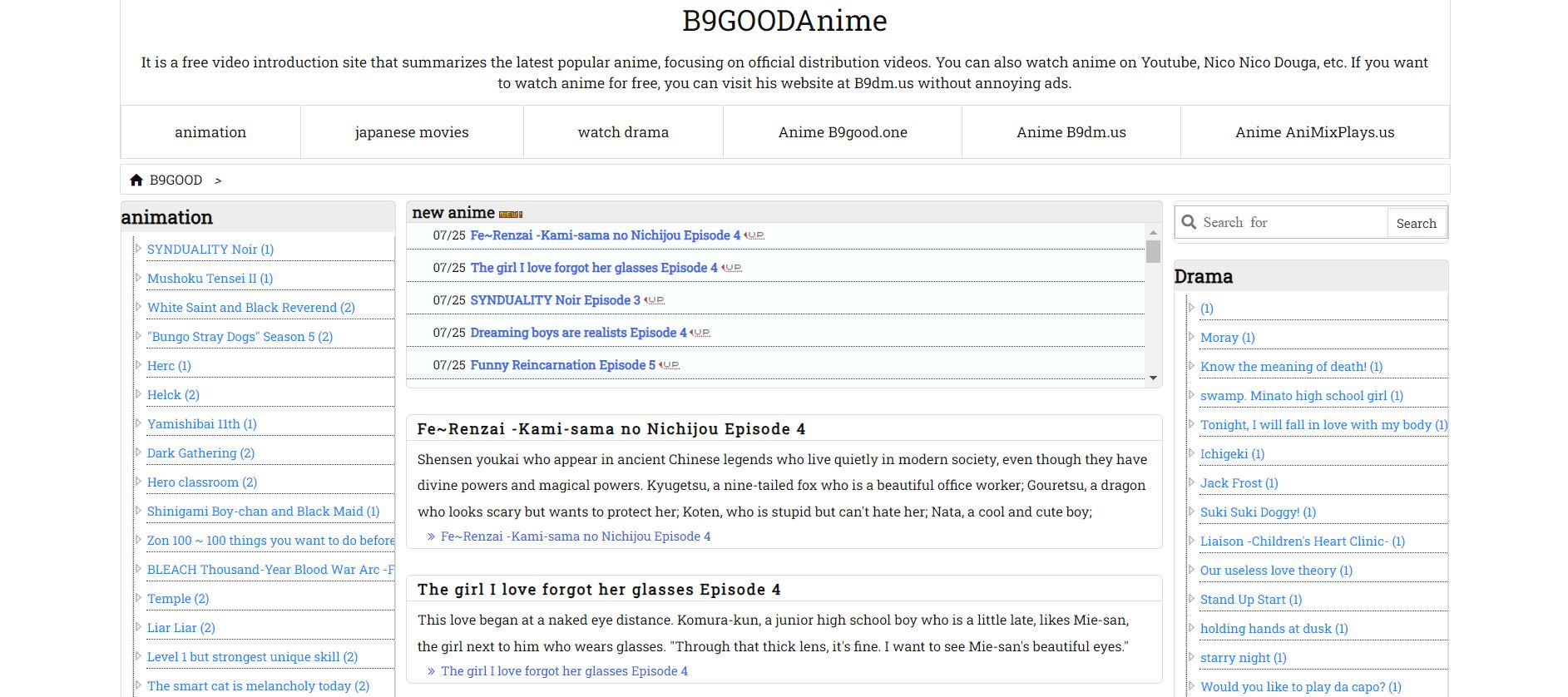Open Fe~Renzai Episode 4 in new anime list

605,235
